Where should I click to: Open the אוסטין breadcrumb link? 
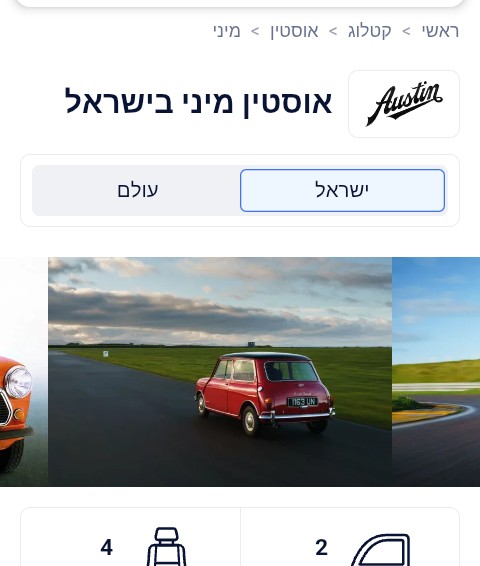coord(294,31)
